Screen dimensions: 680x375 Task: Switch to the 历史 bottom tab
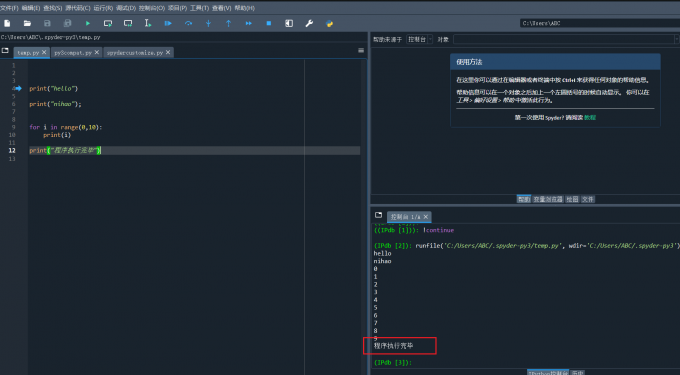pyautogui.click(x=578, y=372)
